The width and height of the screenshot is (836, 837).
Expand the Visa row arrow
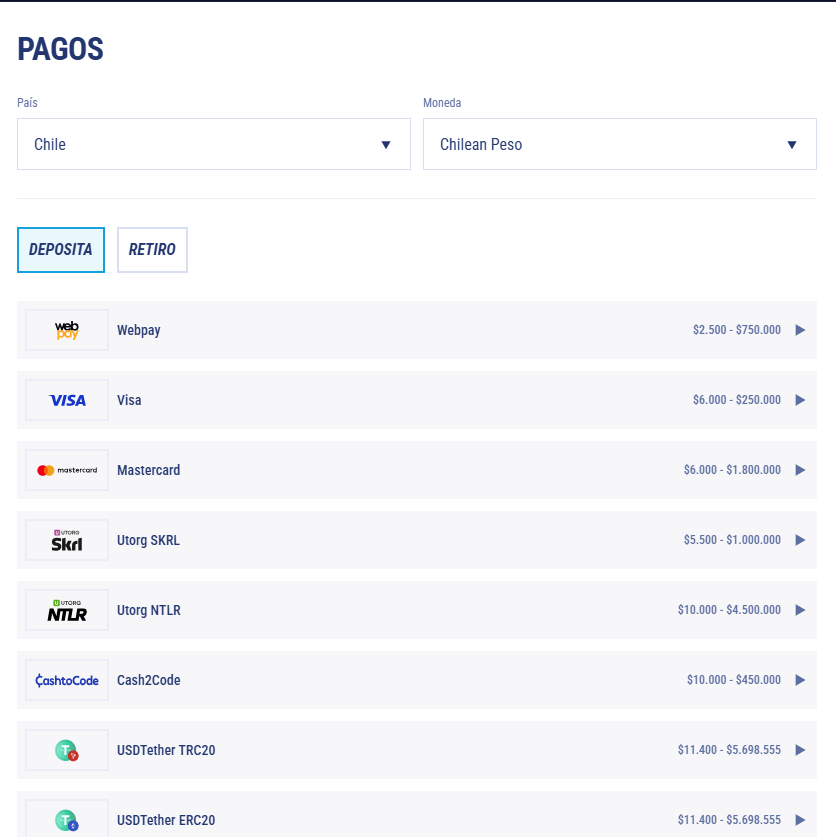800,400
